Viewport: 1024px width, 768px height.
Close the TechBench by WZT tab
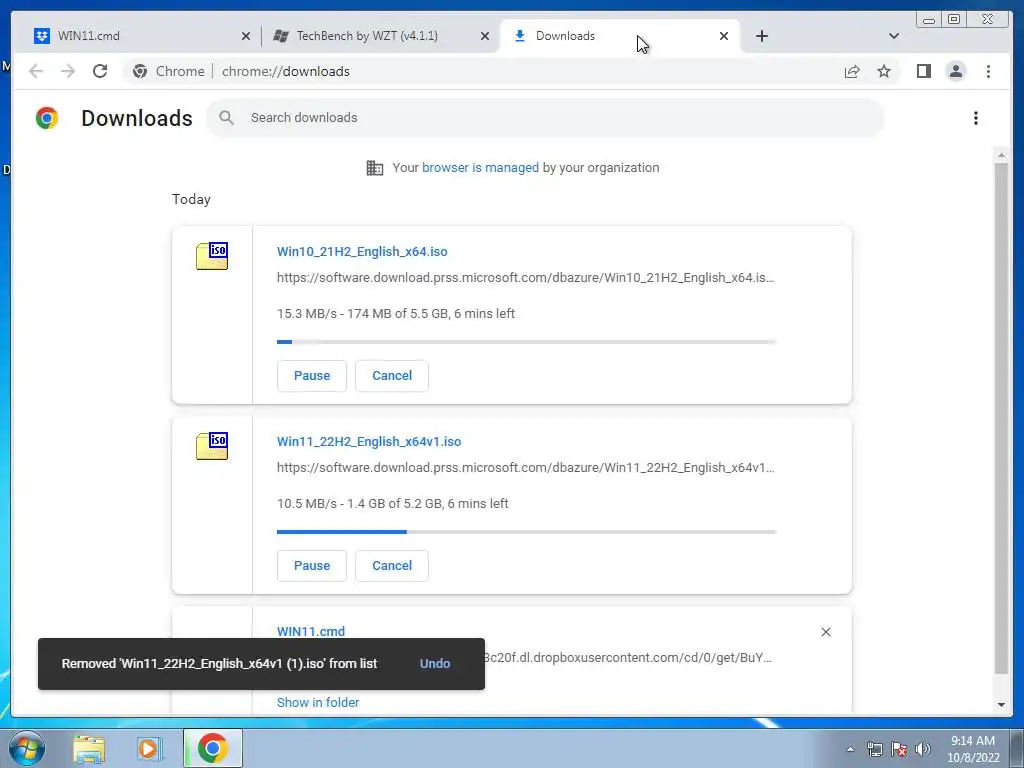click(x=485, y=36)
